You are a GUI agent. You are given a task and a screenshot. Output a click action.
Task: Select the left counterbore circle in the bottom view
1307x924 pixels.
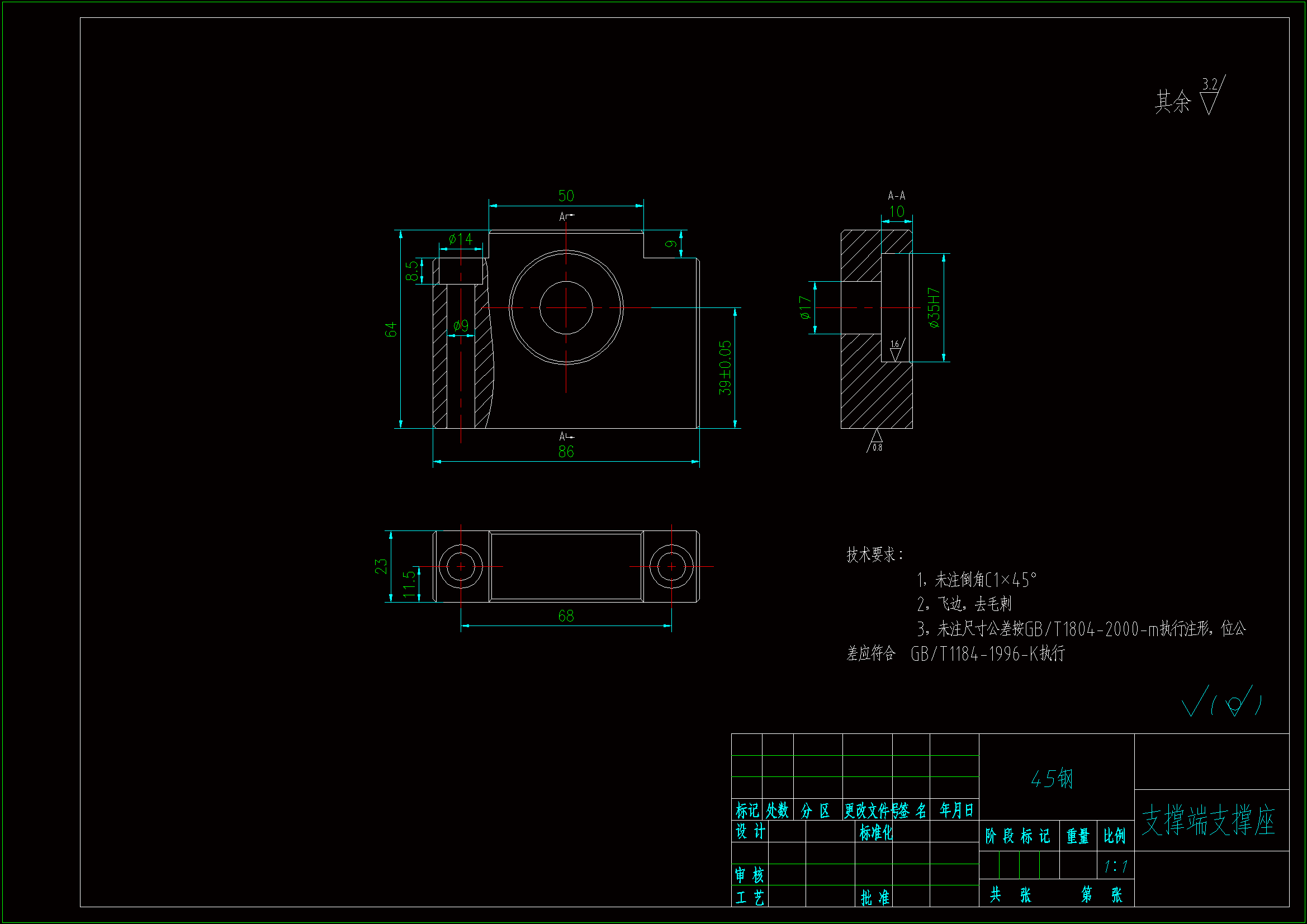pyautogui.click(x=461, y=566)
